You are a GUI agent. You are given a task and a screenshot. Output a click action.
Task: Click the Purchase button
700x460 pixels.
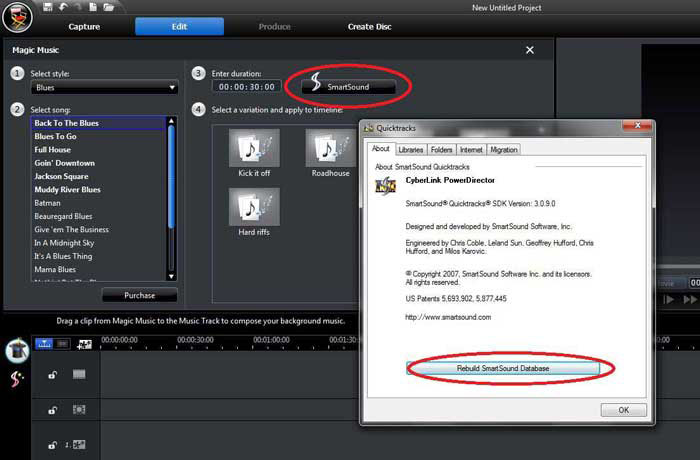tap(140, 295)
